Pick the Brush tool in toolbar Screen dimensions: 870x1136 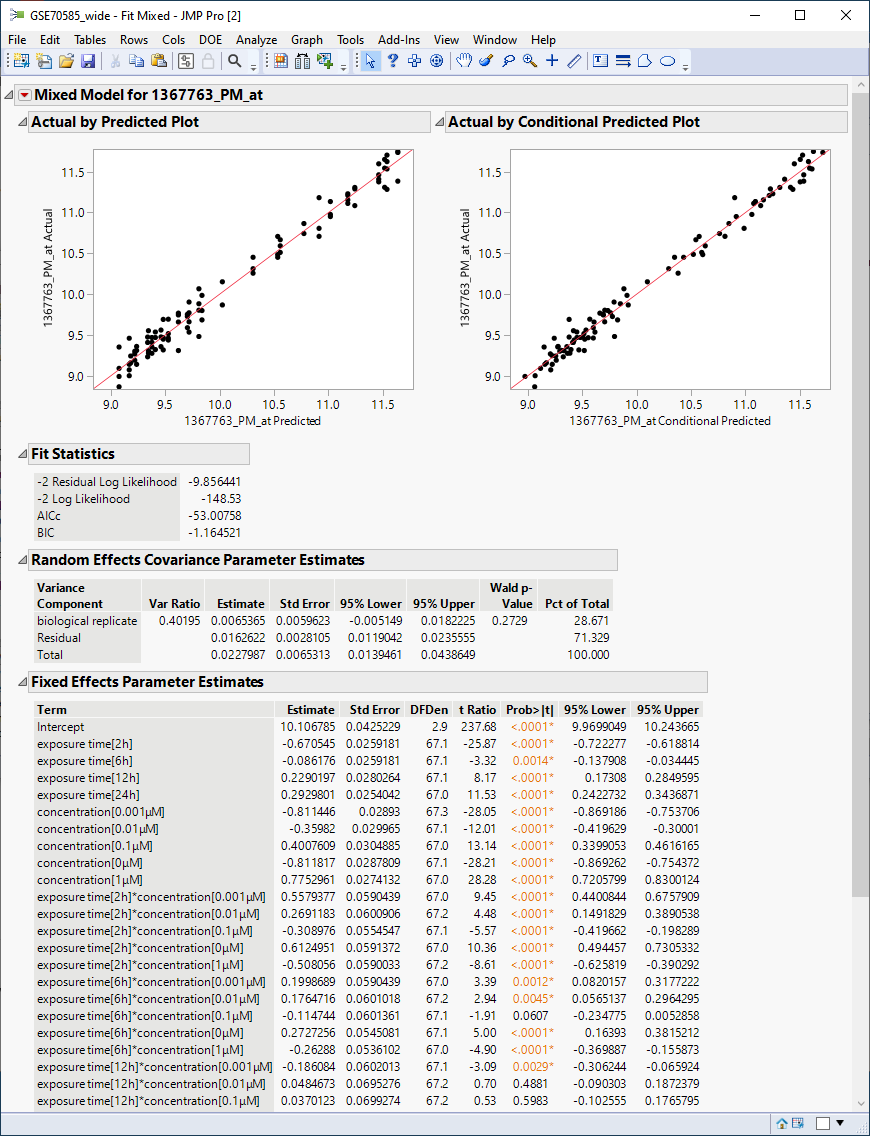[486, 61]
